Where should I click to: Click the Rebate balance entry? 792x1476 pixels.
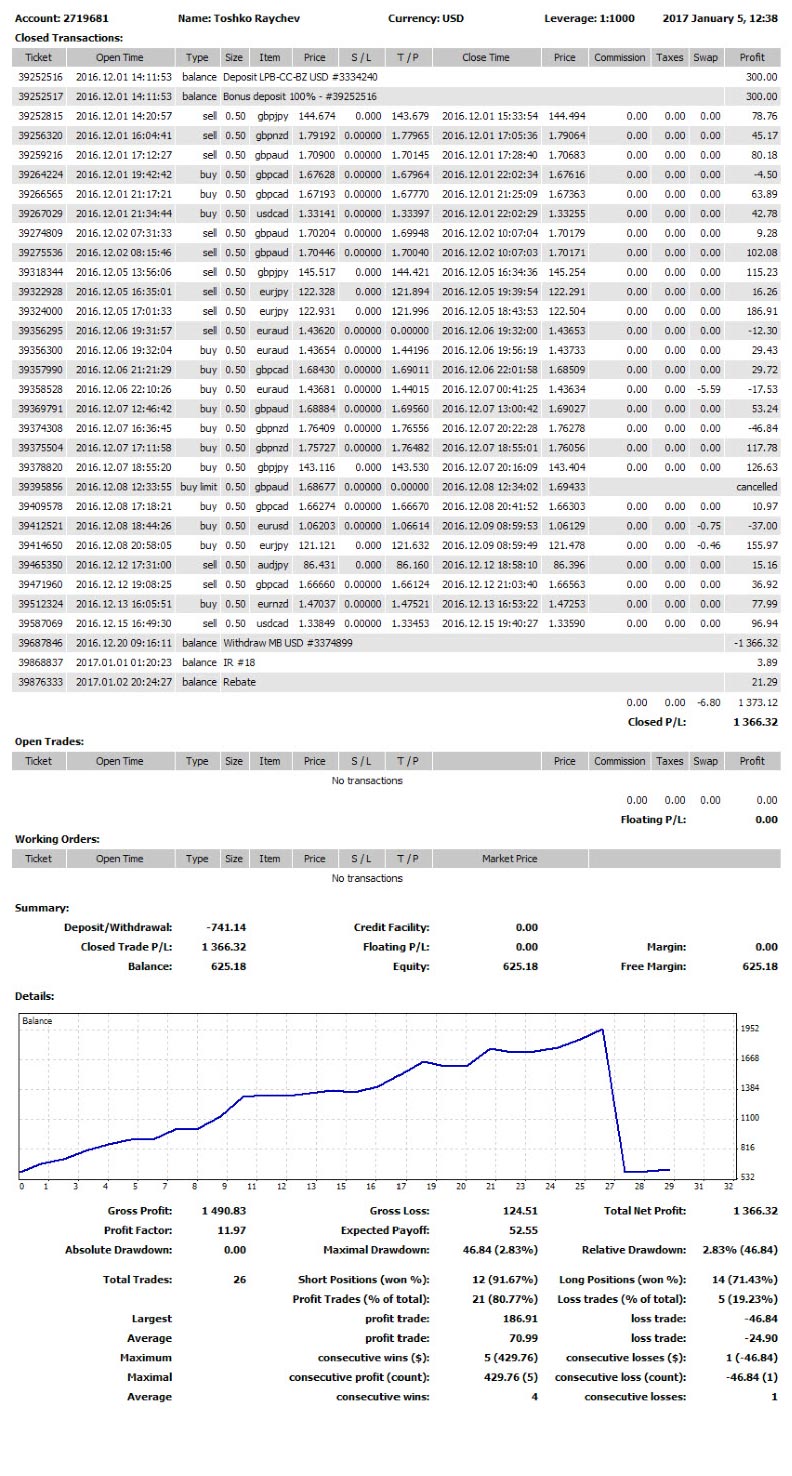point(239,681)
